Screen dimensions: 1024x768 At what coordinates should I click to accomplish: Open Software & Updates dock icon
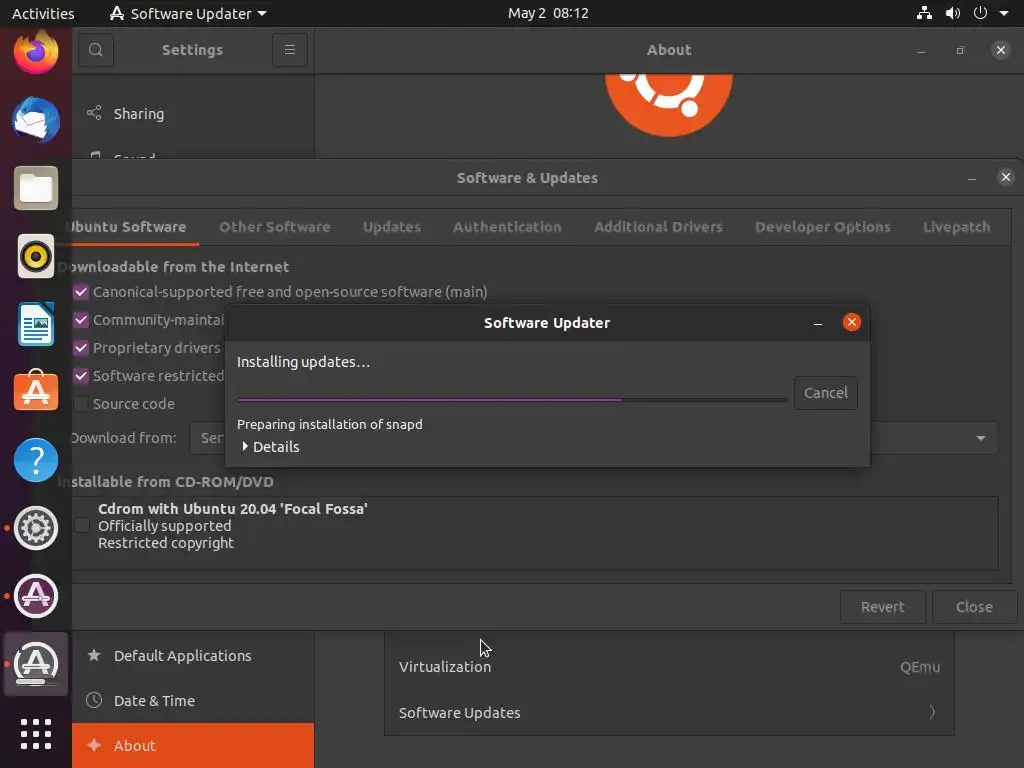[x=36, y=596]
